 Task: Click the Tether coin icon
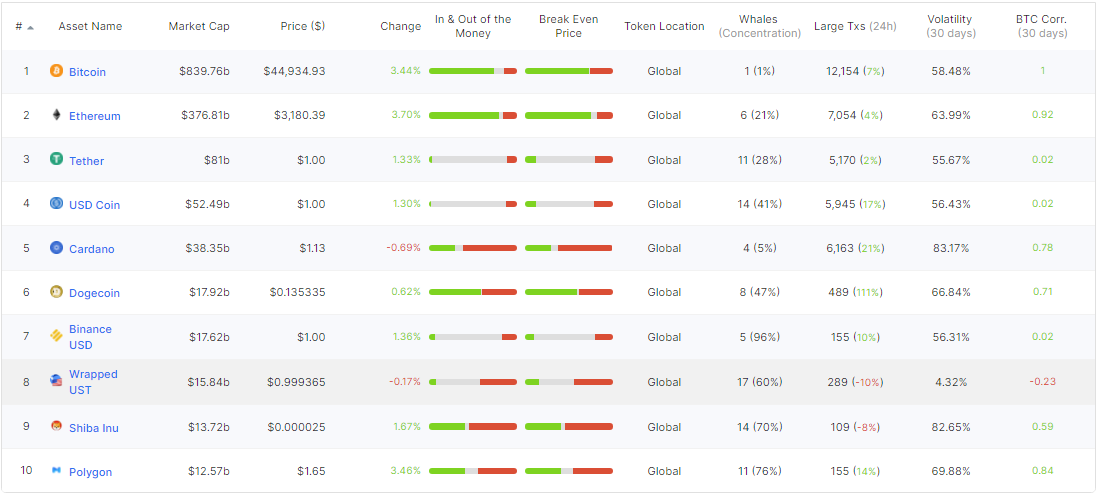[57, 159]
